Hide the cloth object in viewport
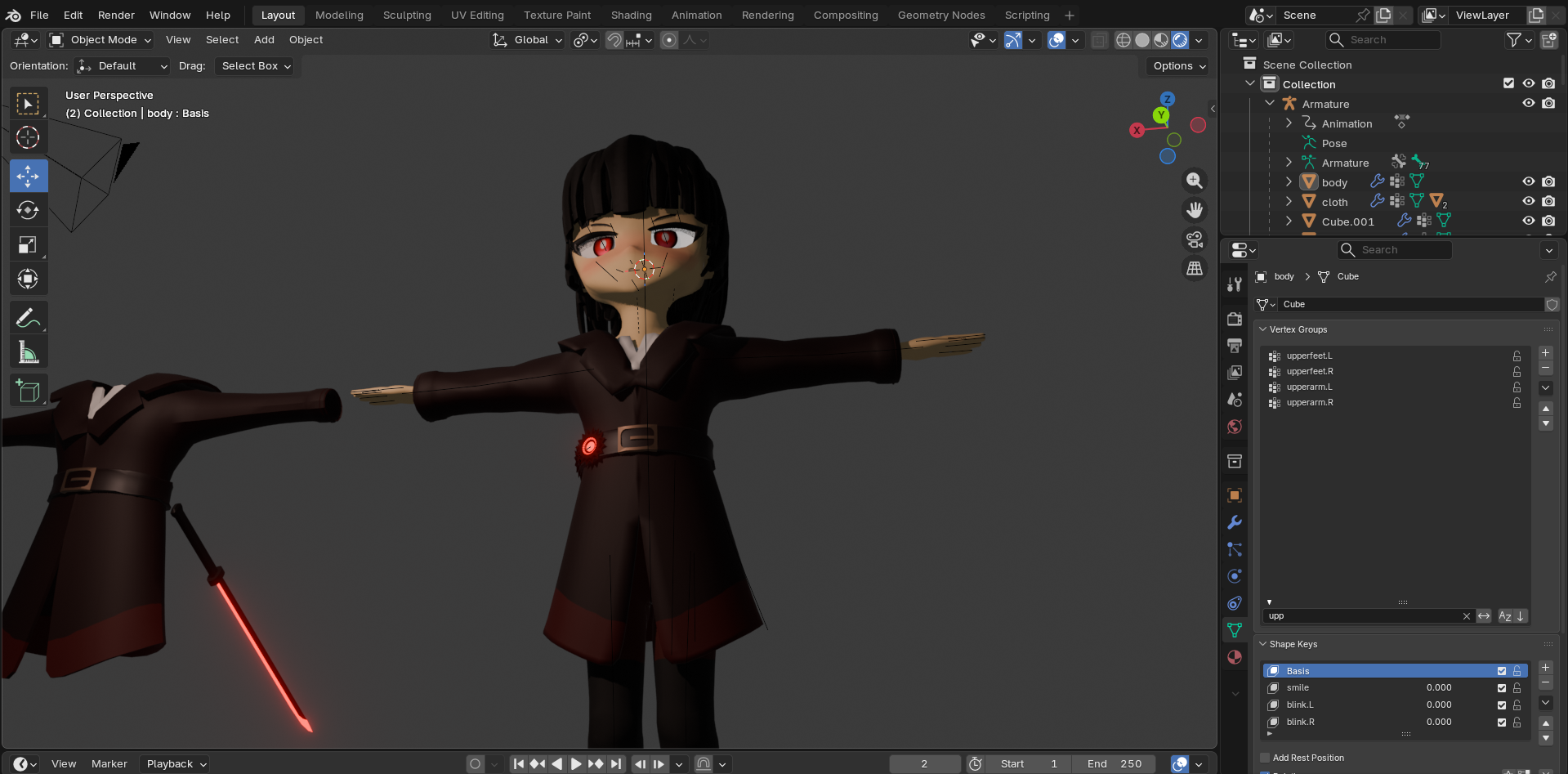Image resolution: width=1568 pixels, height=774 pixels. [1529, 202]
